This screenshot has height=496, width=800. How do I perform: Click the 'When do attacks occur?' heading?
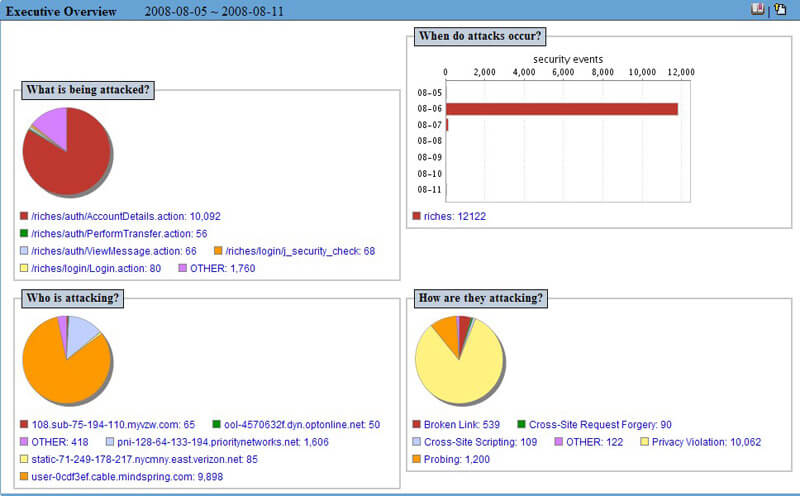click(x=480, y=36)
